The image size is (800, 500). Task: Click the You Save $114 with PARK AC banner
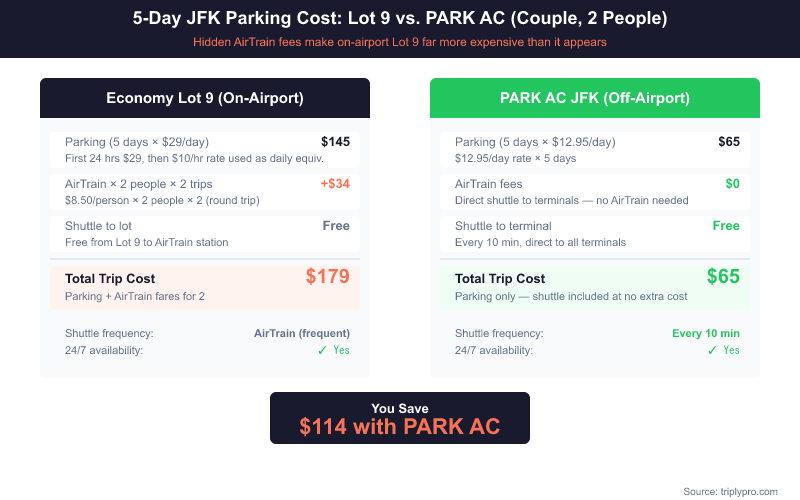pos(400,418)
